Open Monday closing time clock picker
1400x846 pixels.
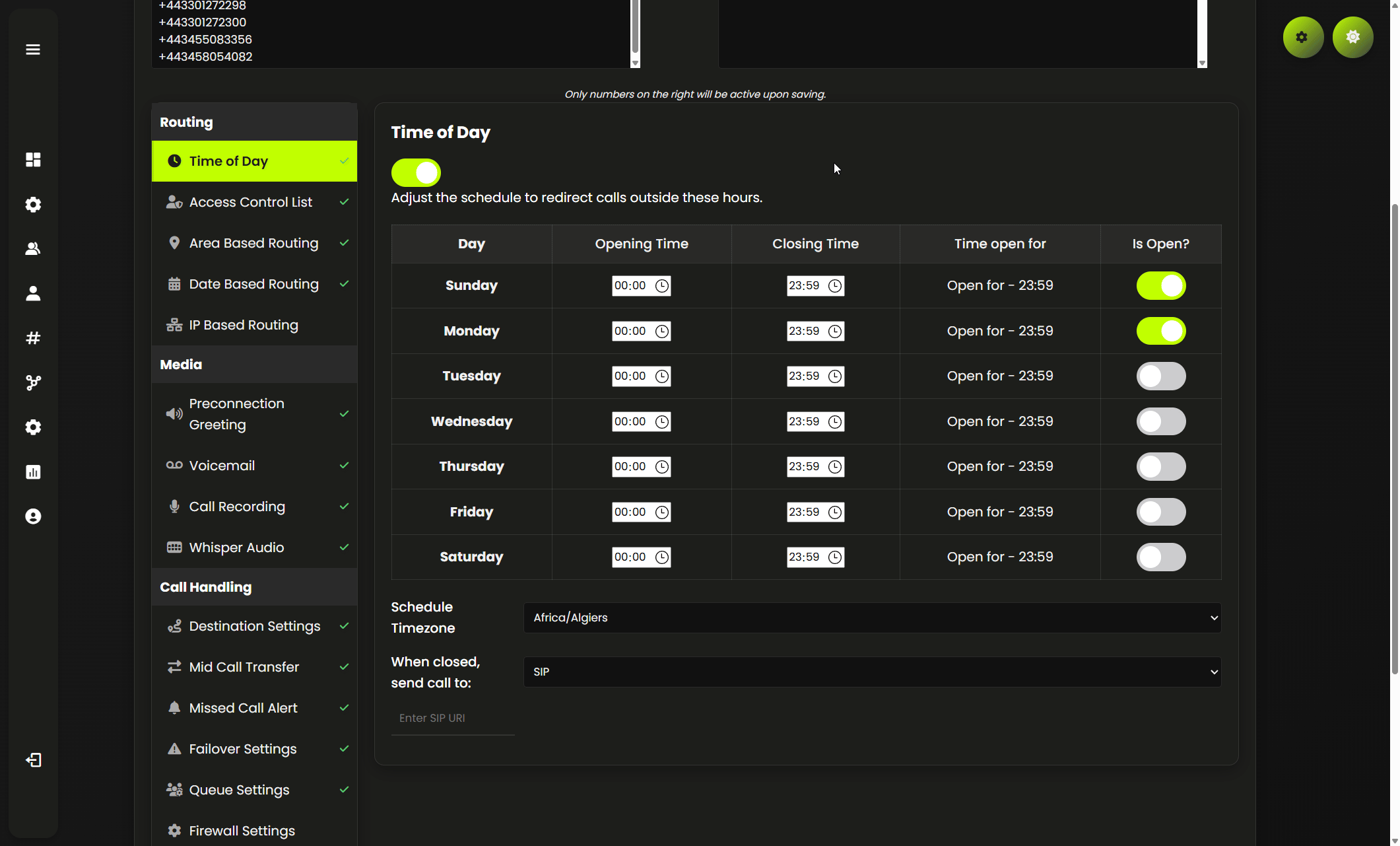(x=835, y=332)
